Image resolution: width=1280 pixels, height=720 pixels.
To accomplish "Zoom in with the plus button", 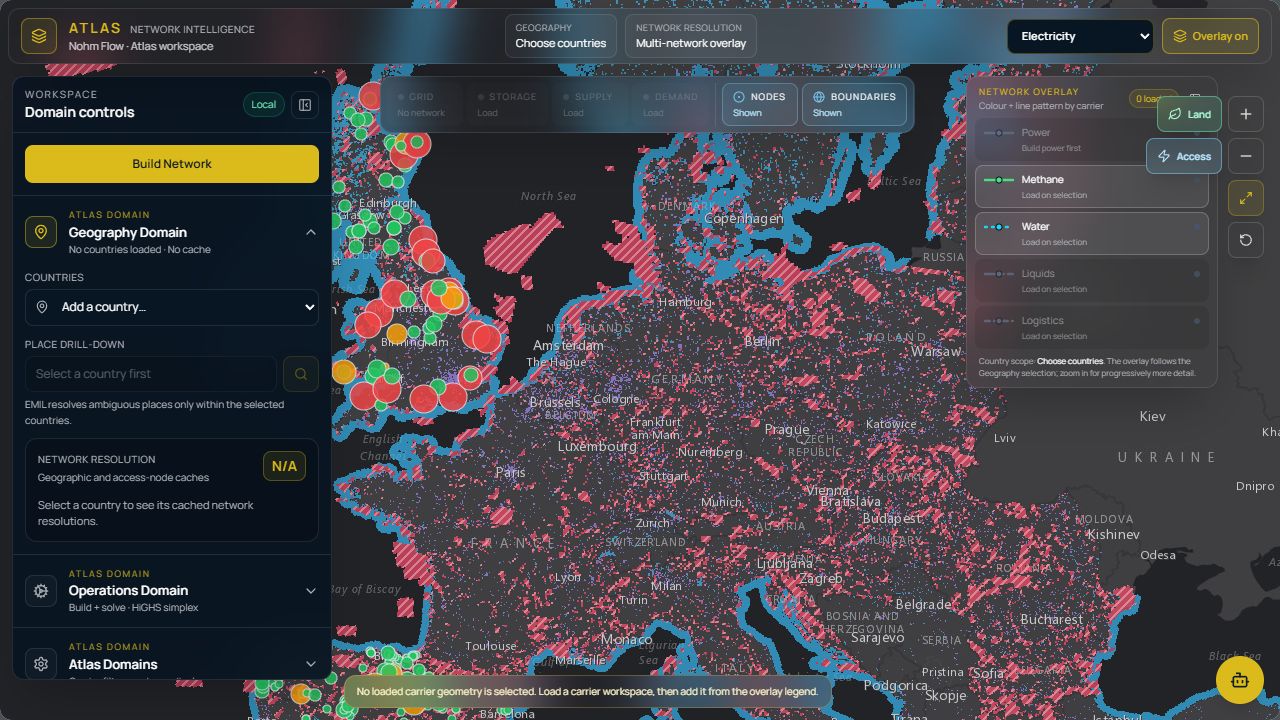I will pos(1246,114).
